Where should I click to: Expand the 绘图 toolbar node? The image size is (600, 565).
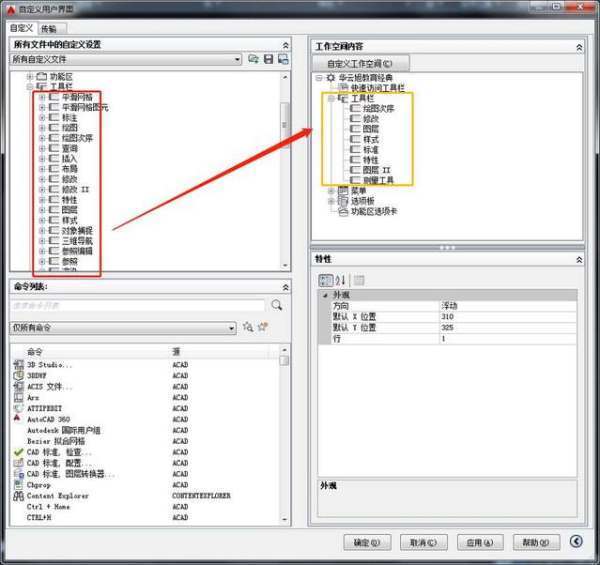[x=42, y=128]
